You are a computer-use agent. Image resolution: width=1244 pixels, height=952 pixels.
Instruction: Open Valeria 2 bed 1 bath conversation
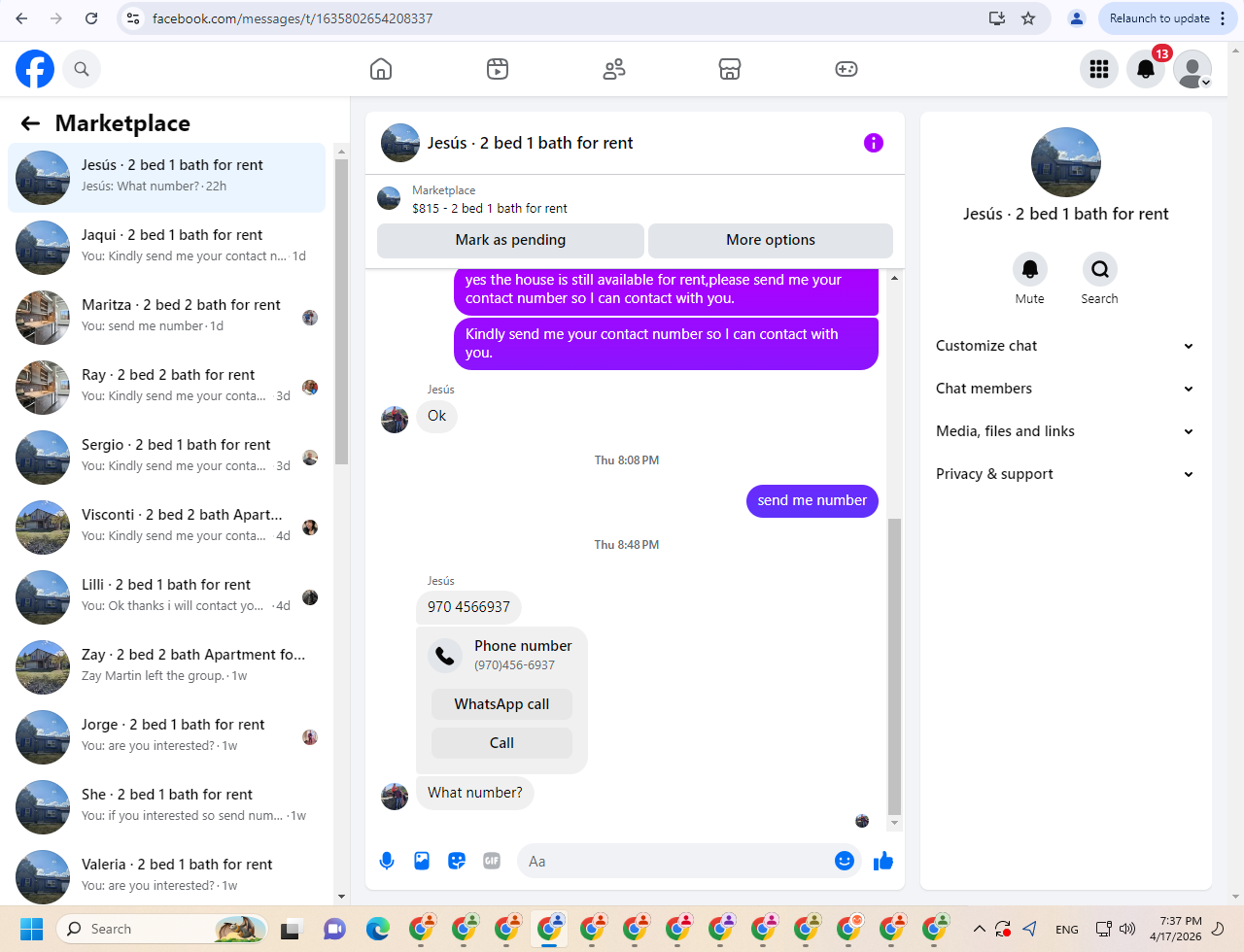[167, 876]
